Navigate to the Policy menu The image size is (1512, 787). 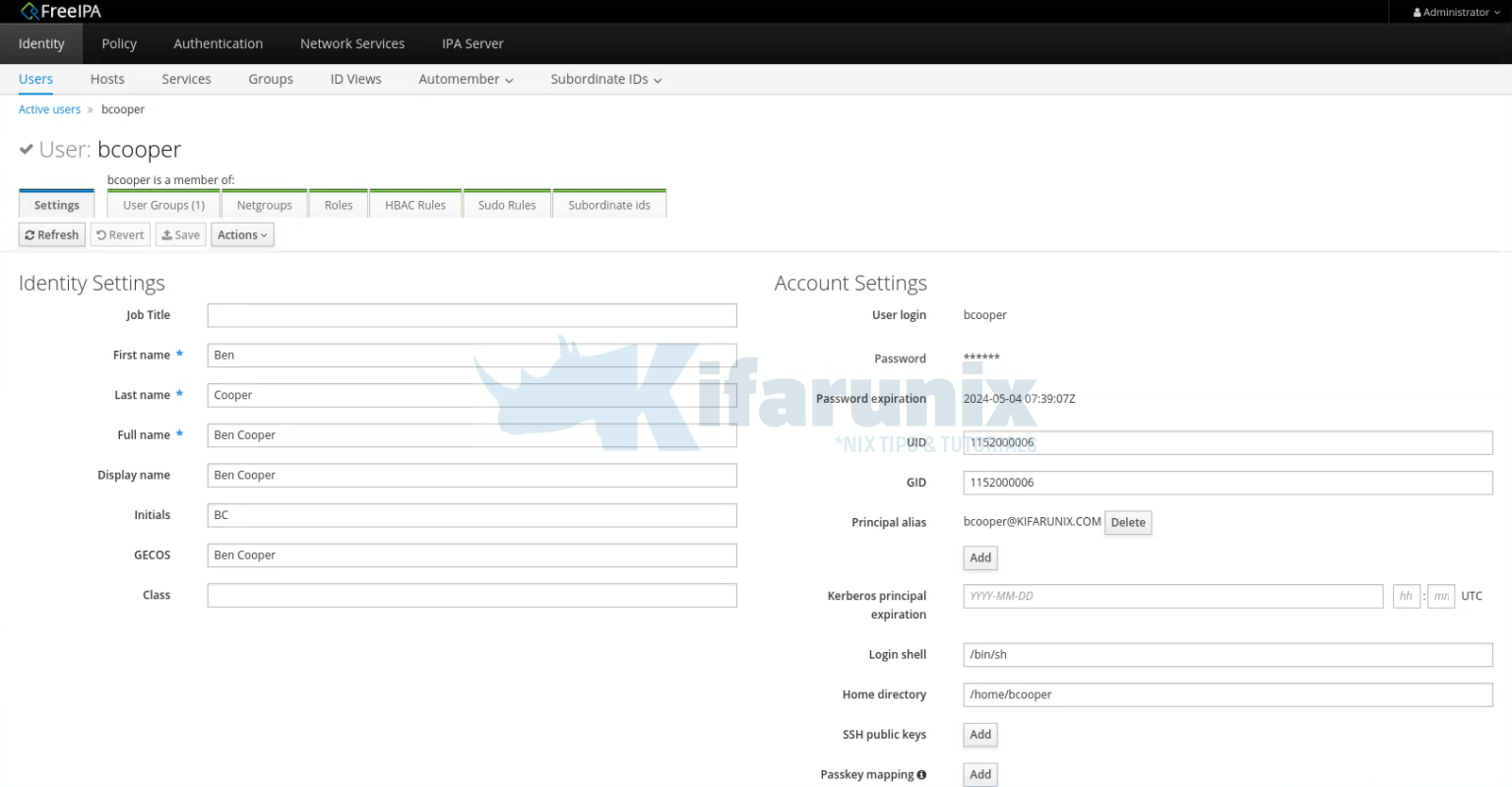(x=118, y=43)
